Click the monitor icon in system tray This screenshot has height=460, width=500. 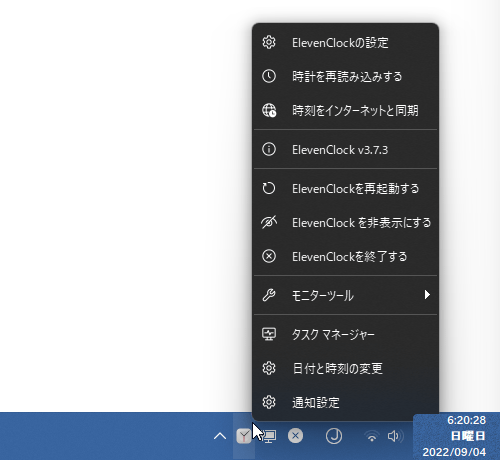pos(270,436)
